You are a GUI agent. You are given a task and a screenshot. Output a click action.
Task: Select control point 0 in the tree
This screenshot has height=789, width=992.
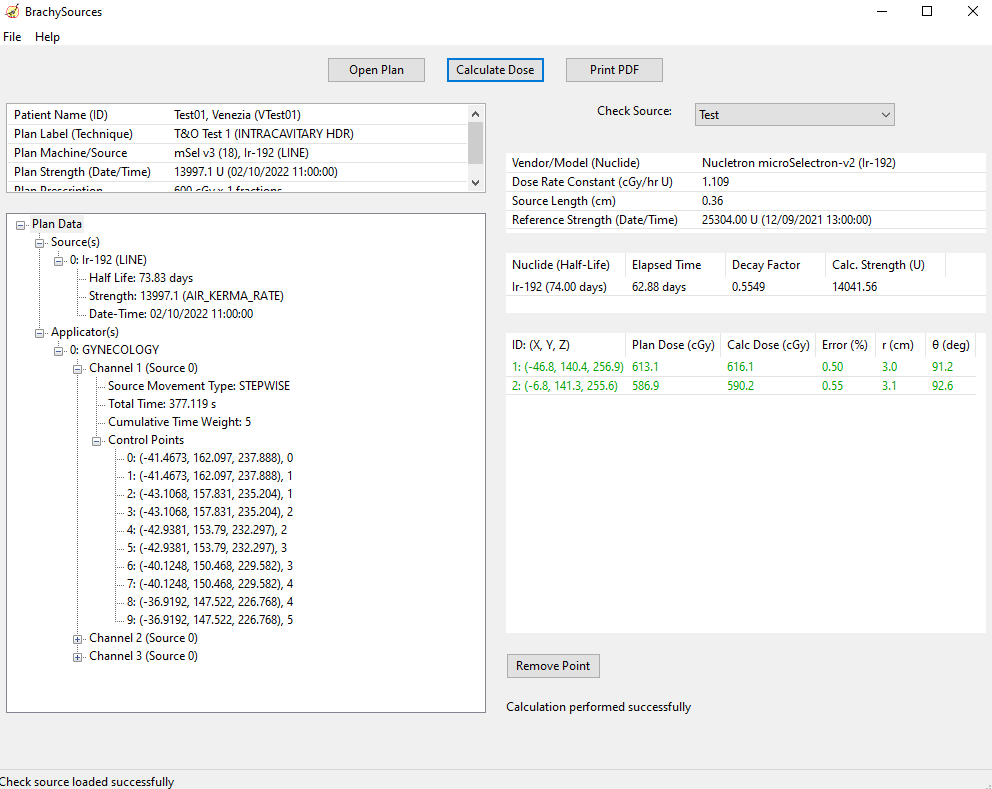click(x=210, y=458)
